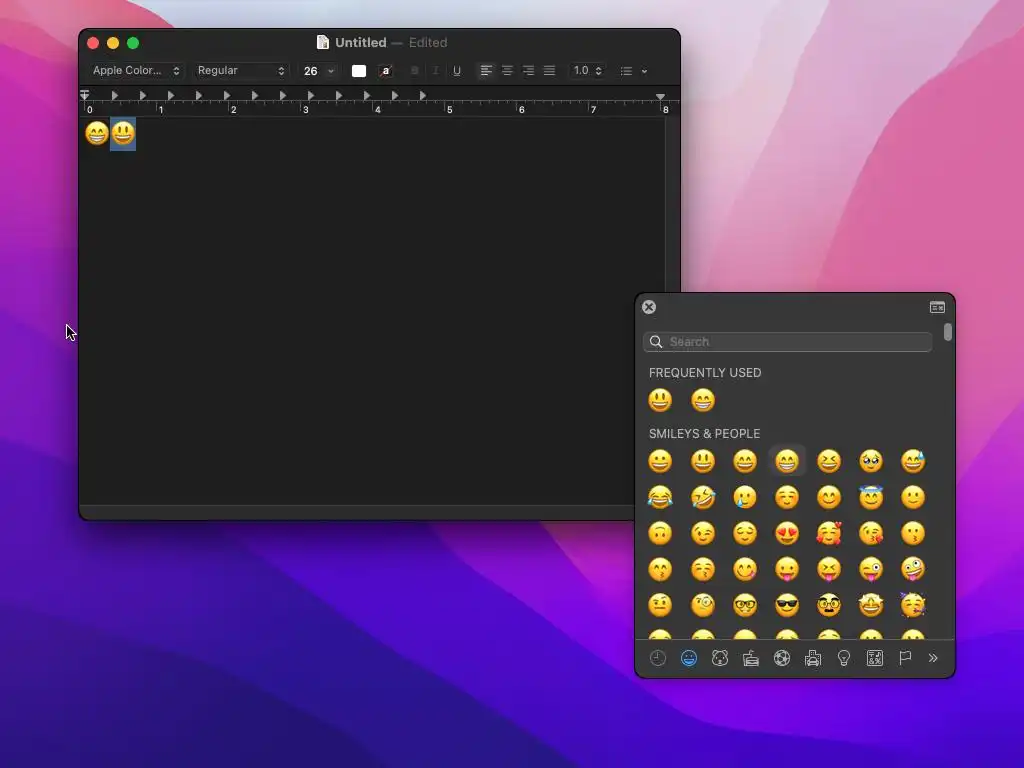
Task: Switch to Smileys & People category tab
Action: pos(689,658)
